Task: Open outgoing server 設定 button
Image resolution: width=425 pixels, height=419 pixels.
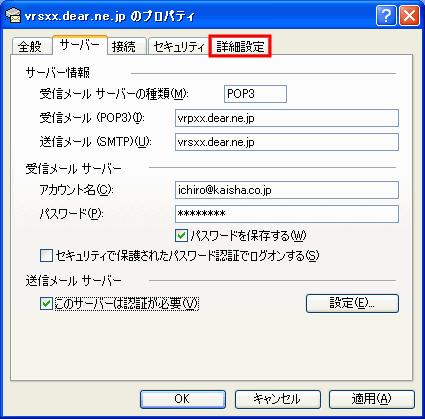Action: coord(352,303)
